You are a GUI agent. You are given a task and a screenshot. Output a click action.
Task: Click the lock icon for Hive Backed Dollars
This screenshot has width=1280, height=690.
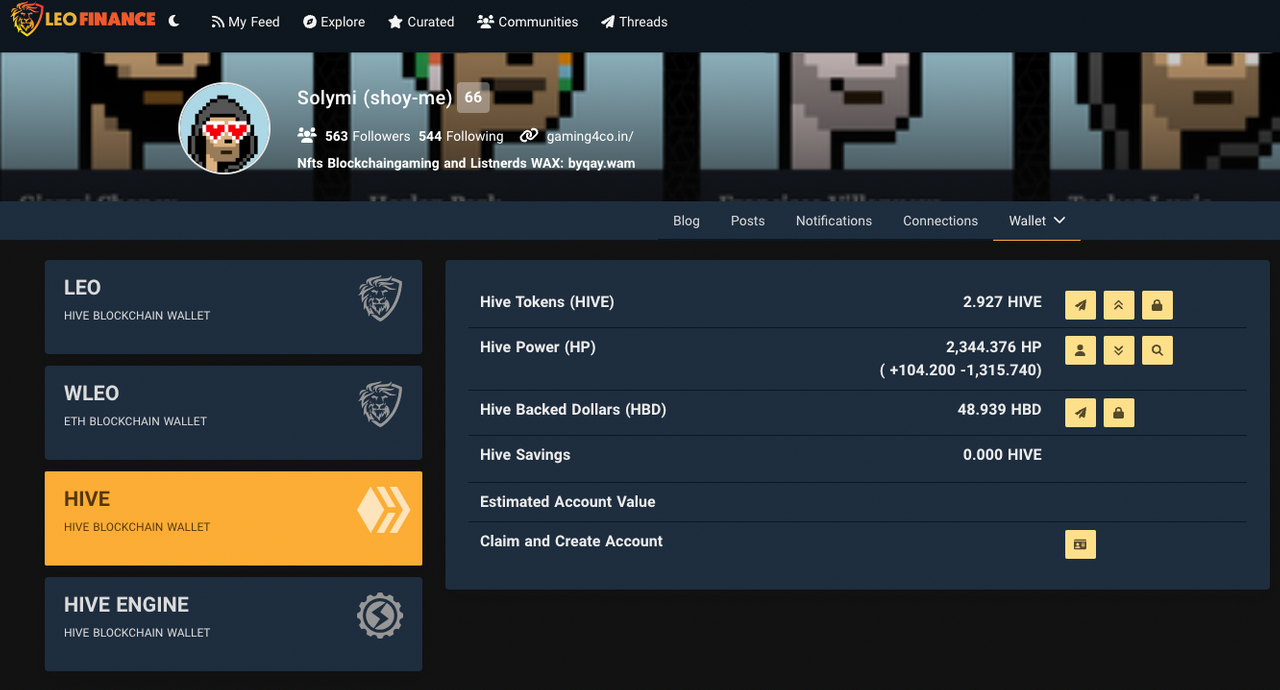tap(1119, 412)
